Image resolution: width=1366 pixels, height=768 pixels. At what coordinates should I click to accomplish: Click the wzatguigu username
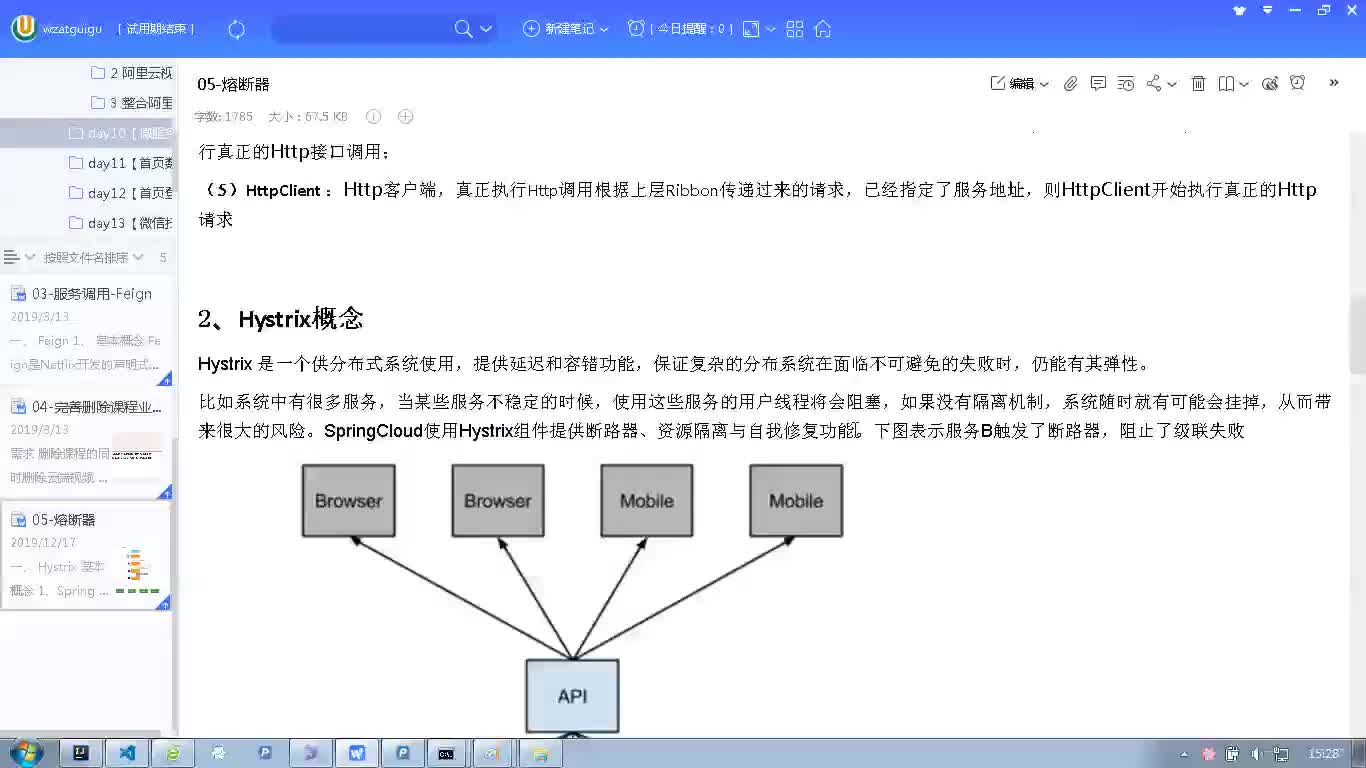pyautogui.click(x=72, y=29)
